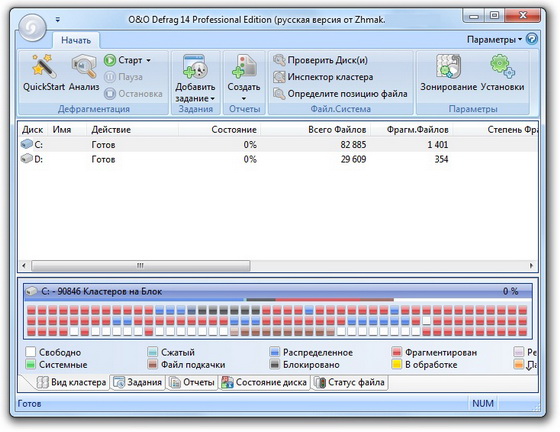Click the white Свободно legend swatch
This screenshot has height=432, width=560.
tap(31, 352)
